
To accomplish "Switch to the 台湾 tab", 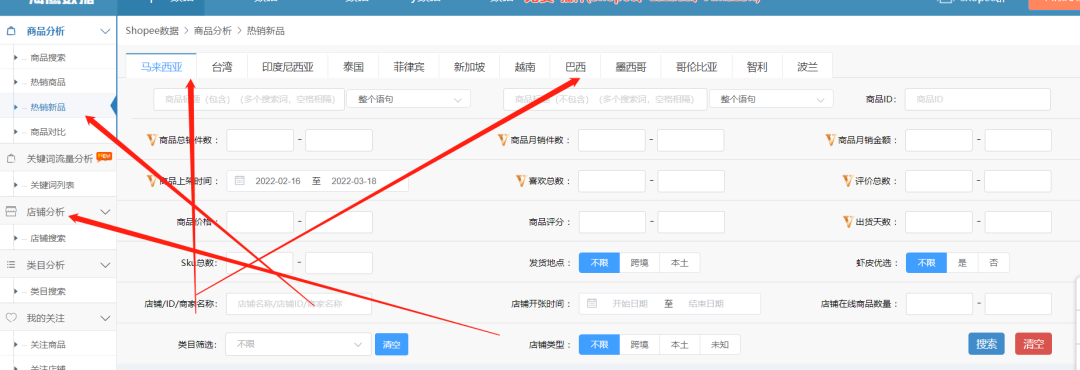I will coord(222,67).
